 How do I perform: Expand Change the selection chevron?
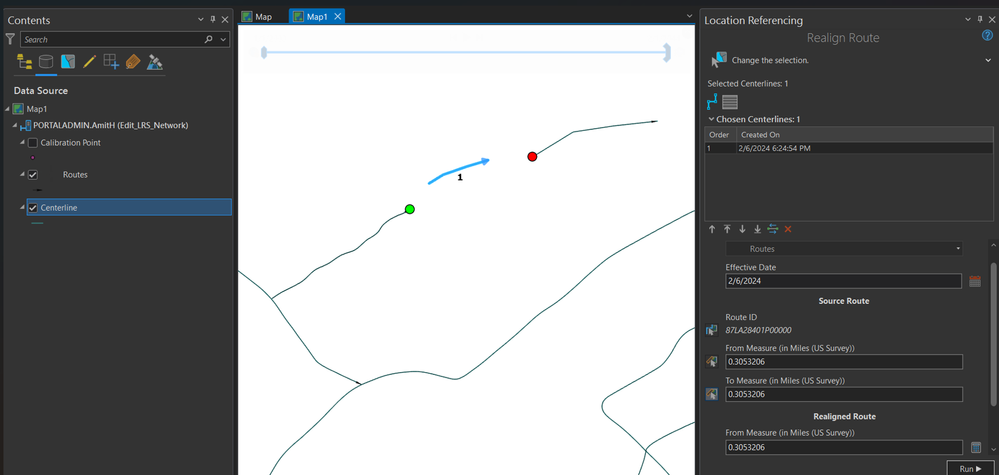pyautogui.click(x=987, y=60)
